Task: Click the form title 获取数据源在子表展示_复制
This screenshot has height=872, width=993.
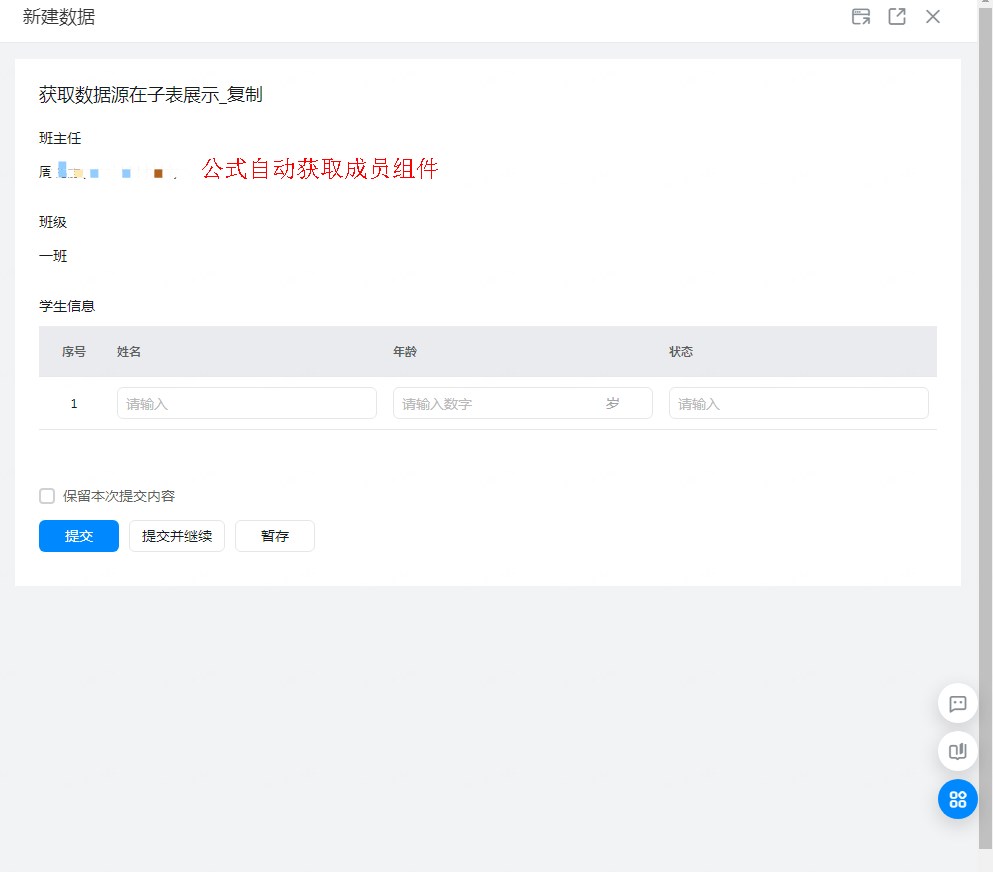Action: tap(151, 95)
